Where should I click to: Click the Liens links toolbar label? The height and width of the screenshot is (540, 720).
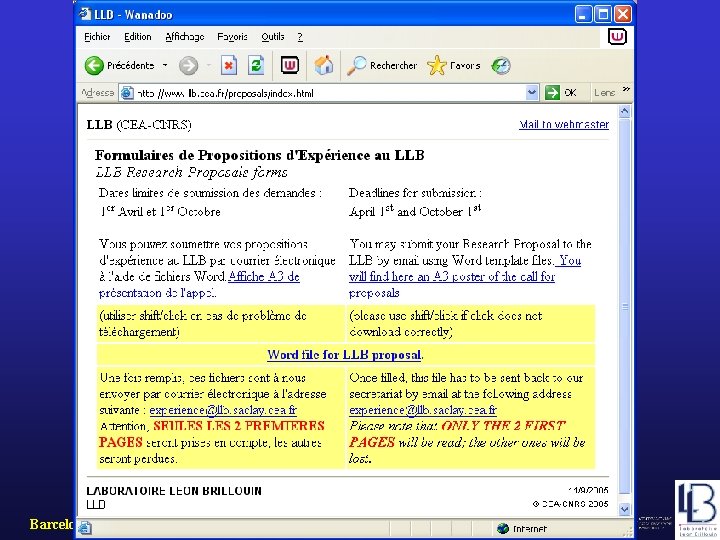(604, 93)
